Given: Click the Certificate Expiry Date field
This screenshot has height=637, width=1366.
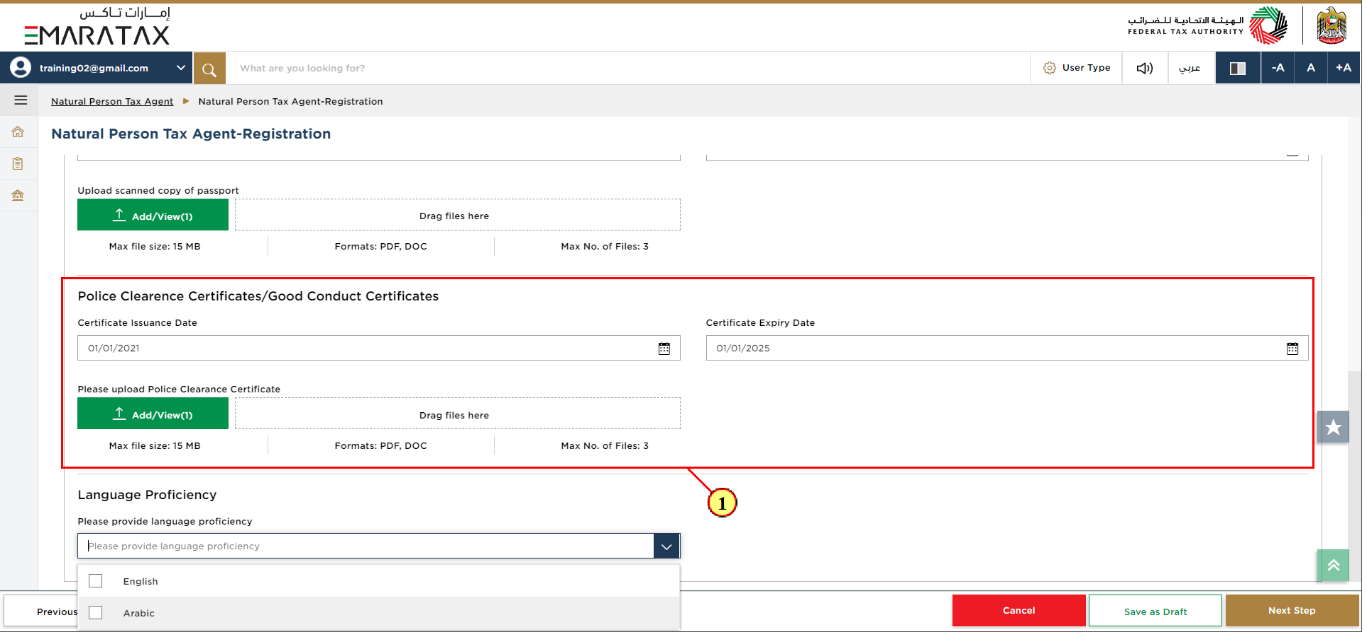Looking at the screenshot, I should (x=1007, y=348).
